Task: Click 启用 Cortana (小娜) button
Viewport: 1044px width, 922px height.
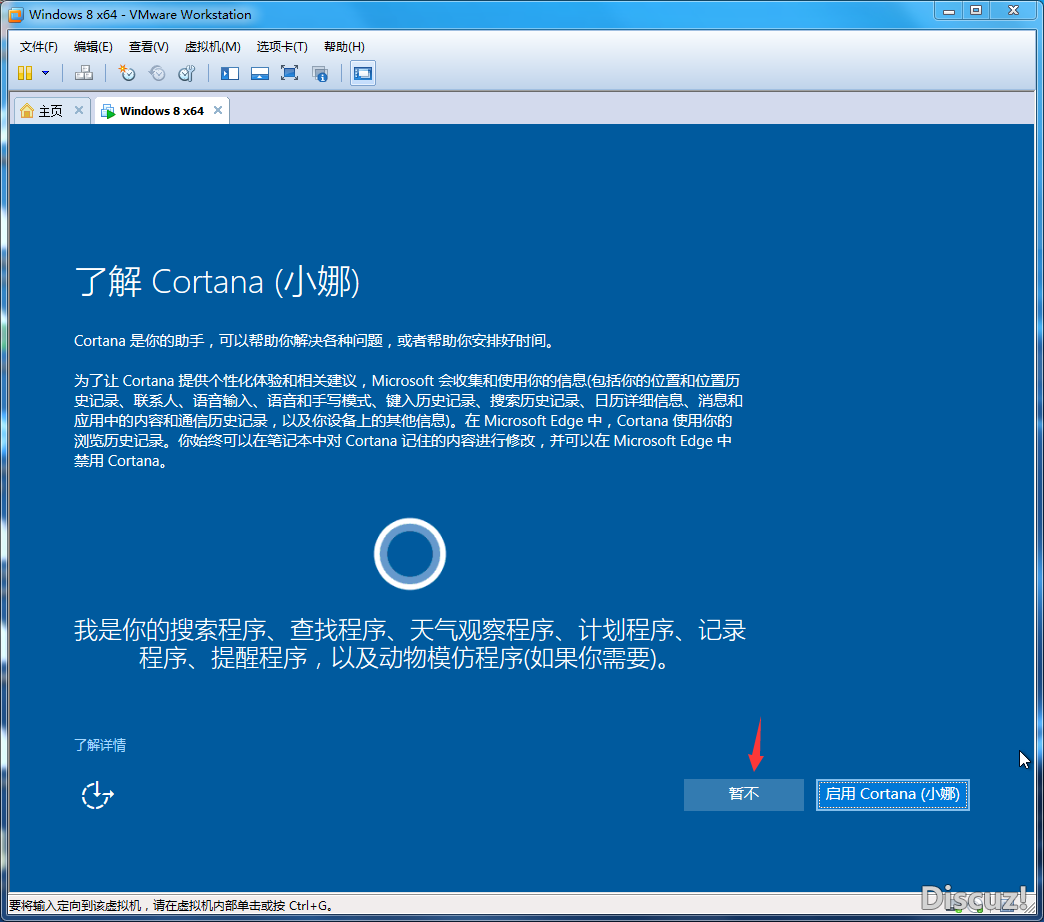Action: click(892, 794)
